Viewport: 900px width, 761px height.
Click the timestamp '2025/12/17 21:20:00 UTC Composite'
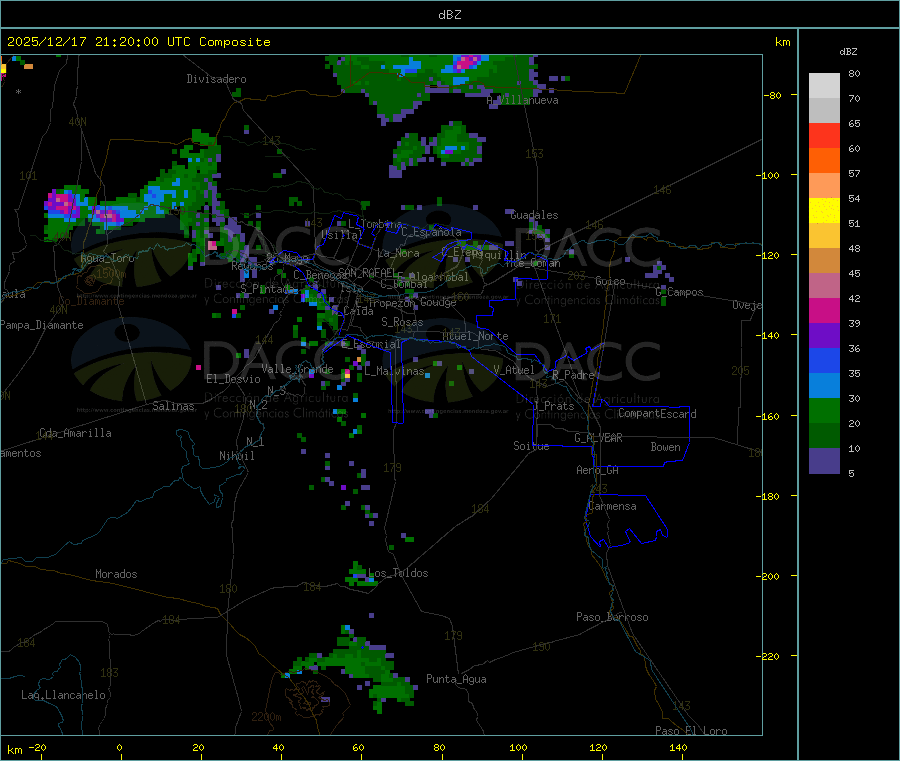(138, 42)
